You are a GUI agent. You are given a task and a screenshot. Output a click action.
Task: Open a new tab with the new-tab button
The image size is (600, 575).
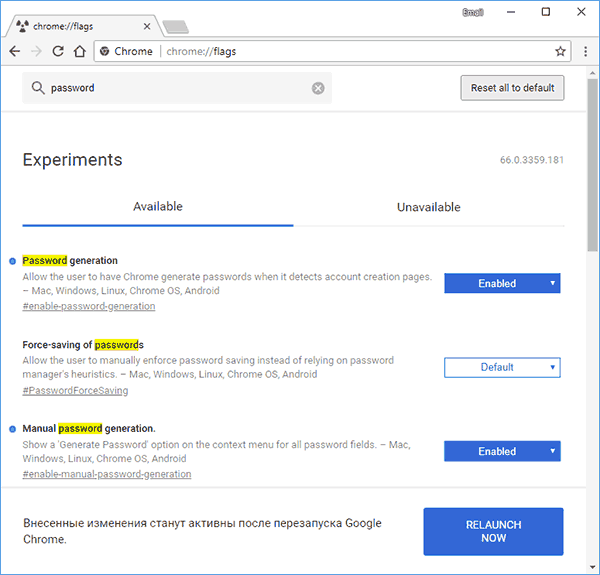pyautogui.click(x=175, y=27)
